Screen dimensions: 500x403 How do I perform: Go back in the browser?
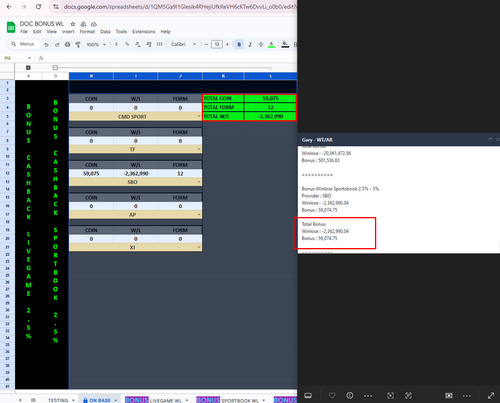(x=9, y=7)
